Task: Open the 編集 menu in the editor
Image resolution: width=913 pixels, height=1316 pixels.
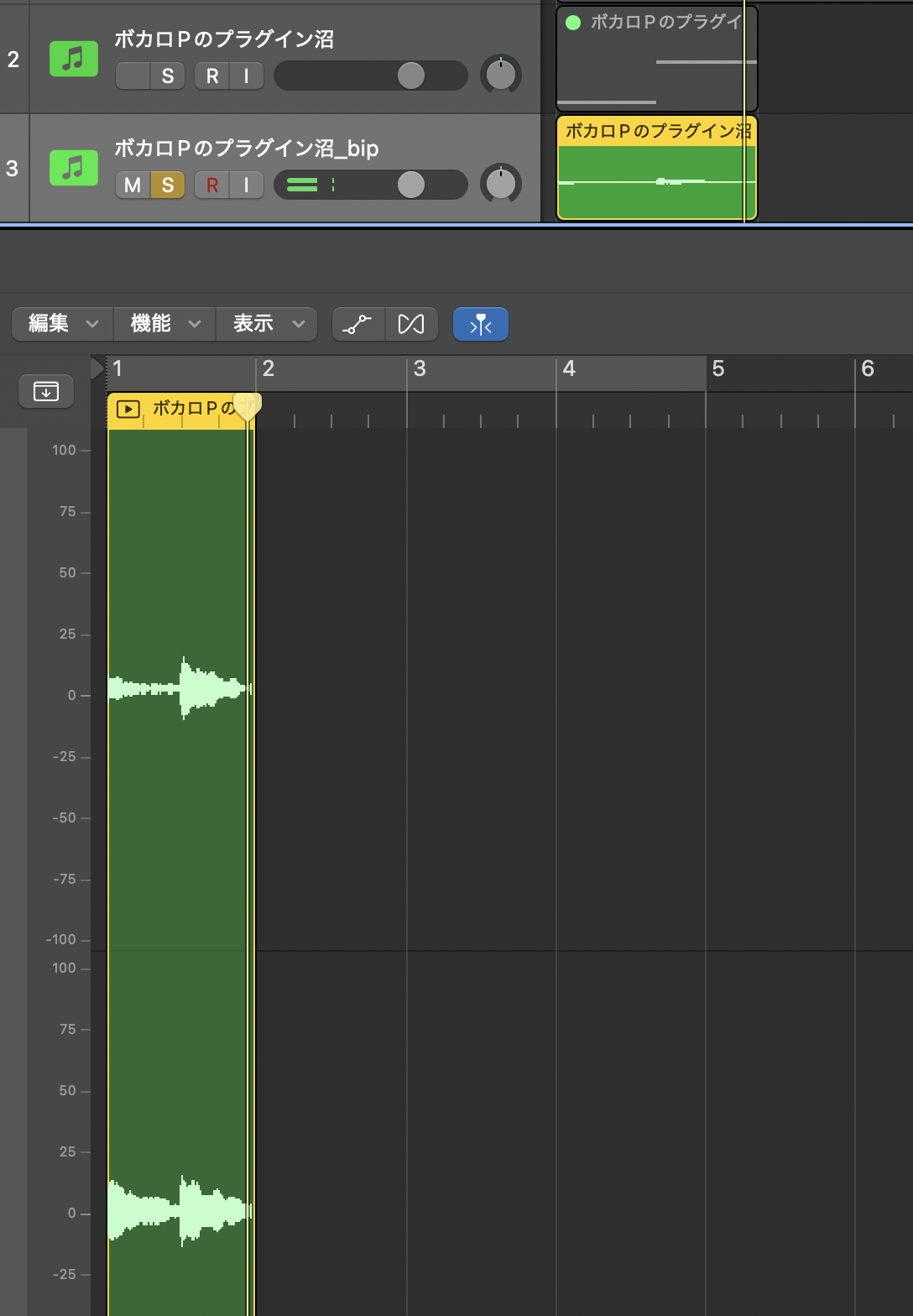Action: pos(63,323)
